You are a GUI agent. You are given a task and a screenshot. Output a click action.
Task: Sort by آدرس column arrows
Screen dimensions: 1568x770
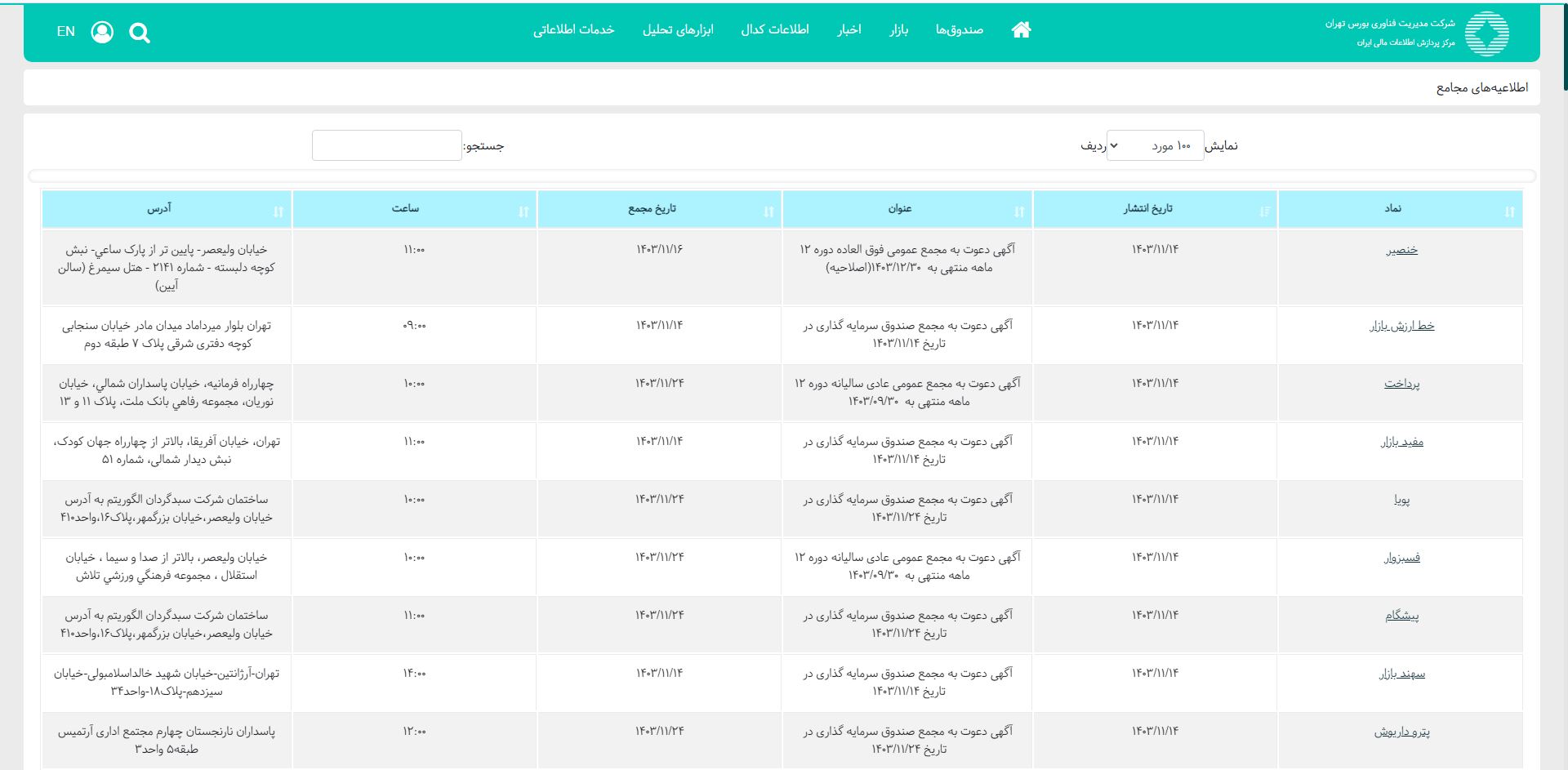[278, 211]
